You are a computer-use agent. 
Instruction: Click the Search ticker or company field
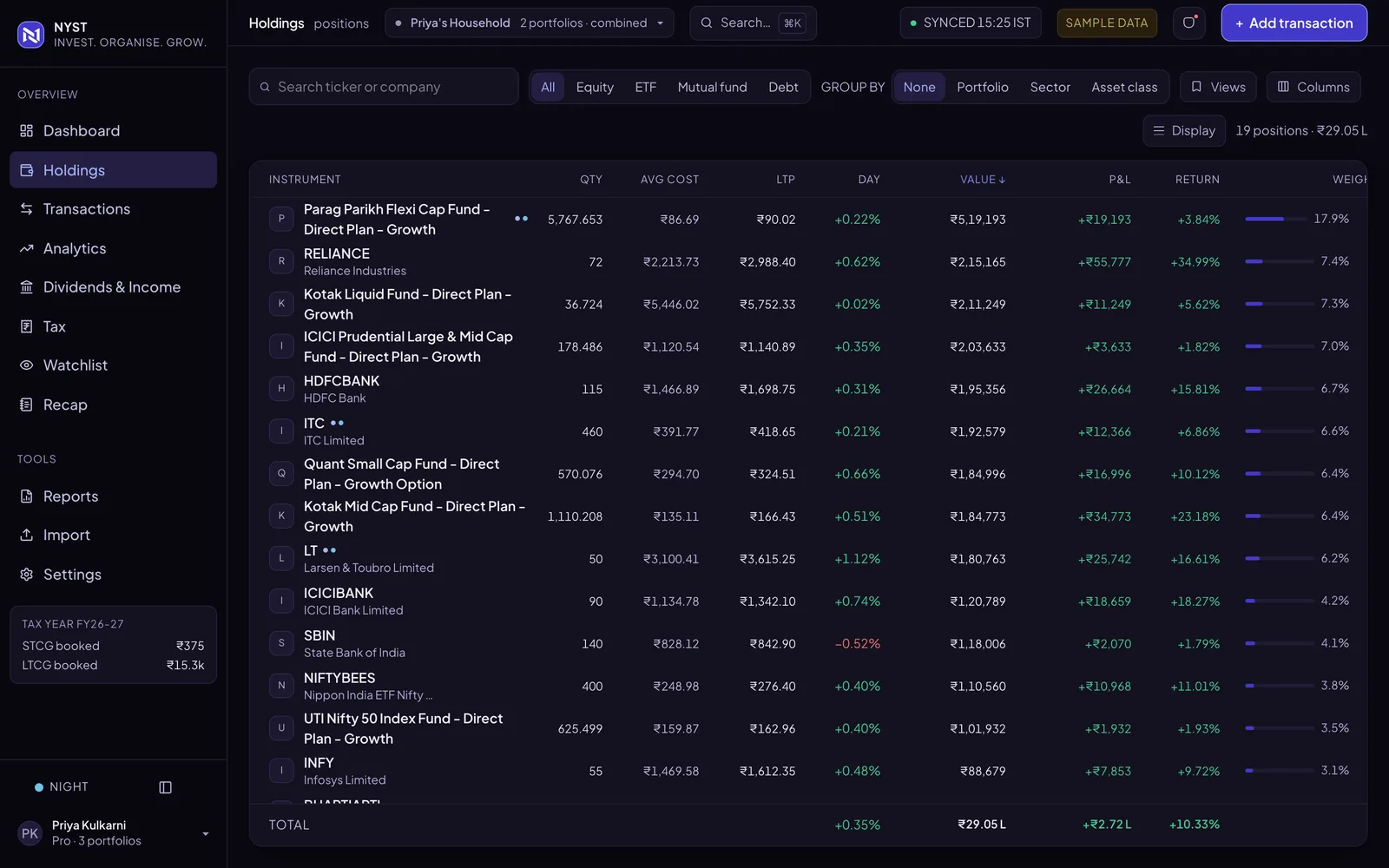(384, 87)
